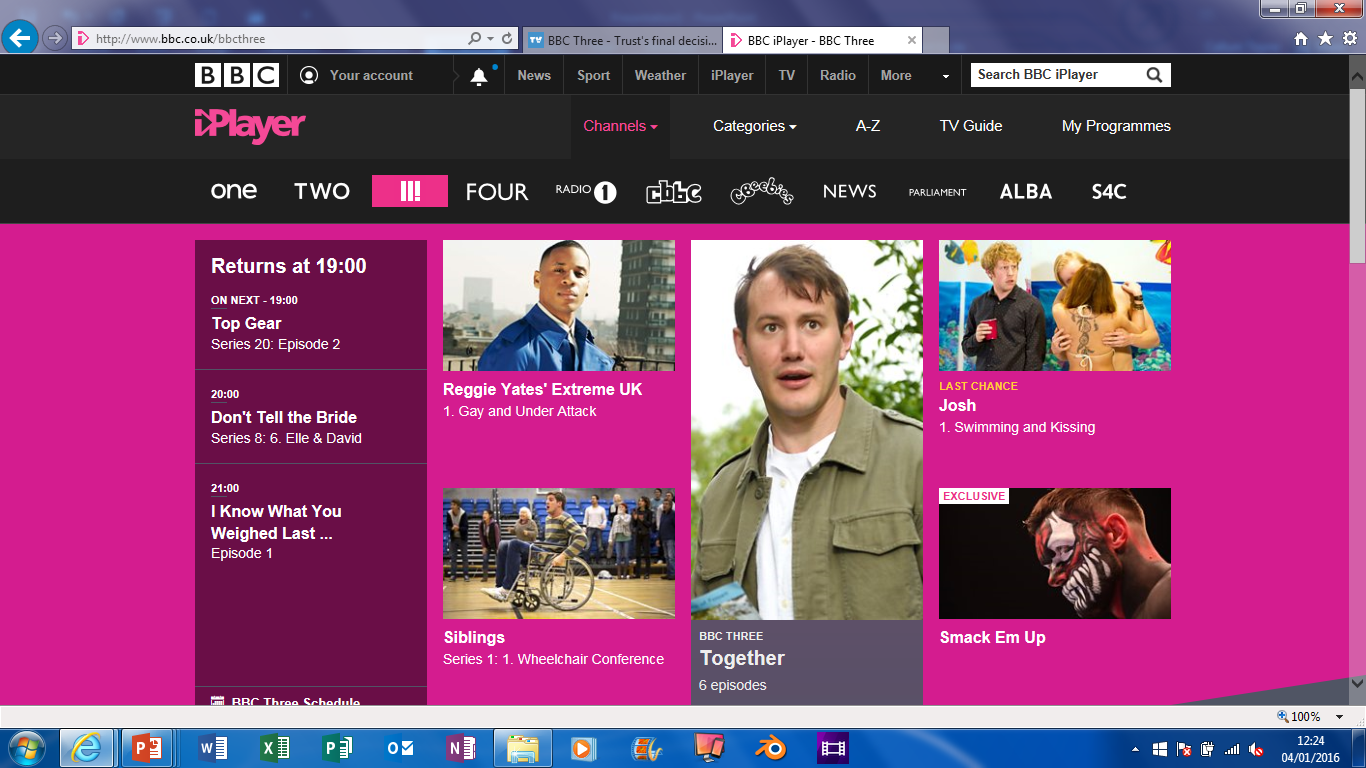Select the highlighted BBC Three channel logo
Viewport: 1366px width, 768px height.
tap(410, 191)
